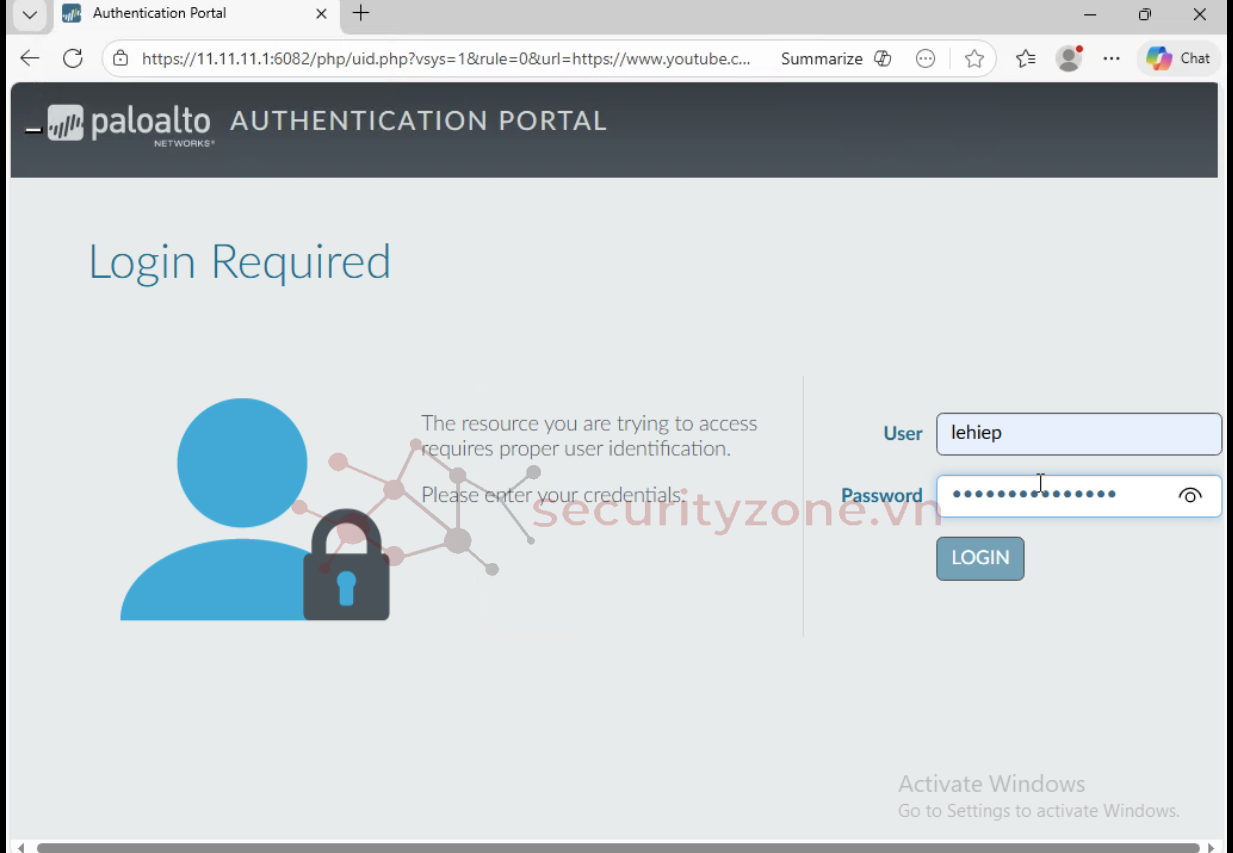This screenshot has width=1233, height=853.
Task: Click the Palo Alto Networks logo
Action: click(130, 123)
